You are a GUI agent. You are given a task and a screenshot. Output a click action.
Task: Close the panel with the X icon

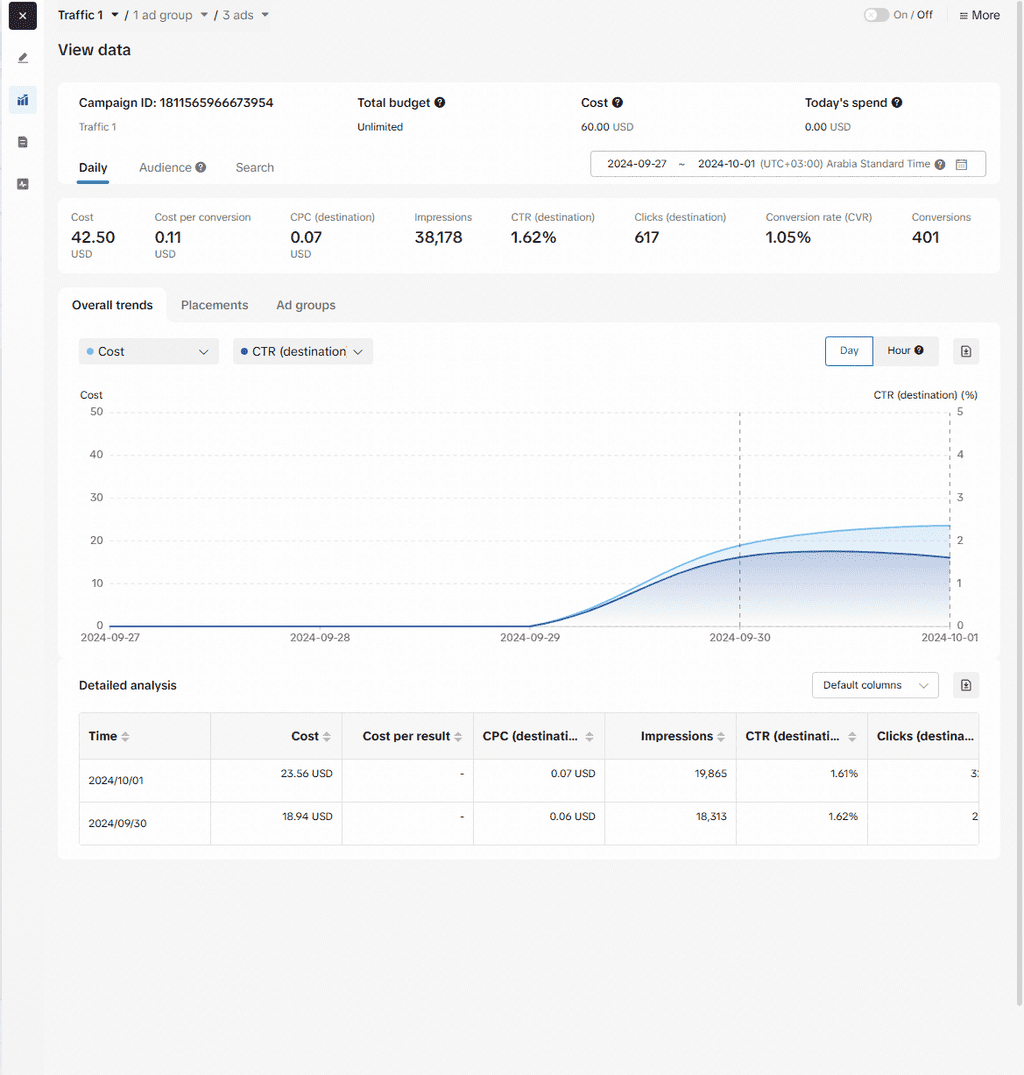[23, 16]
